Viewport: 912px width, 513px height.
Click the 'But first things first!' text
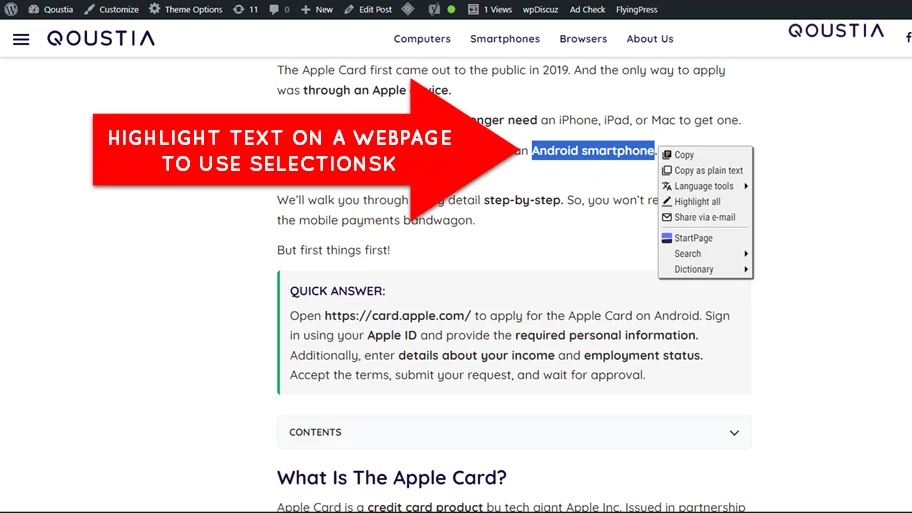(333, 250)
